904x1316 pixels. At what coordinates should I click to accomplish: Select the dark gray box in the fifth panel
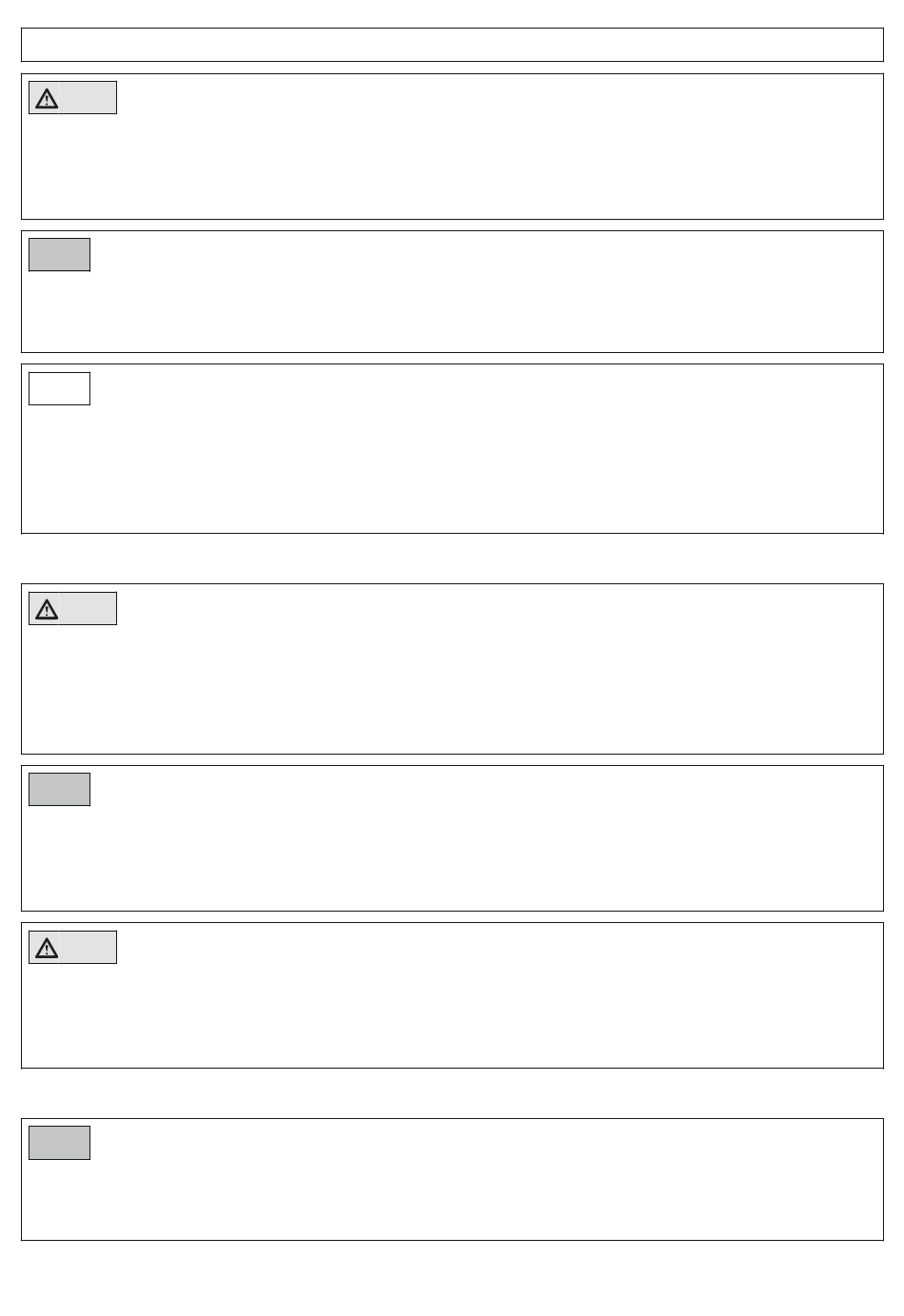tap(59, 790)
